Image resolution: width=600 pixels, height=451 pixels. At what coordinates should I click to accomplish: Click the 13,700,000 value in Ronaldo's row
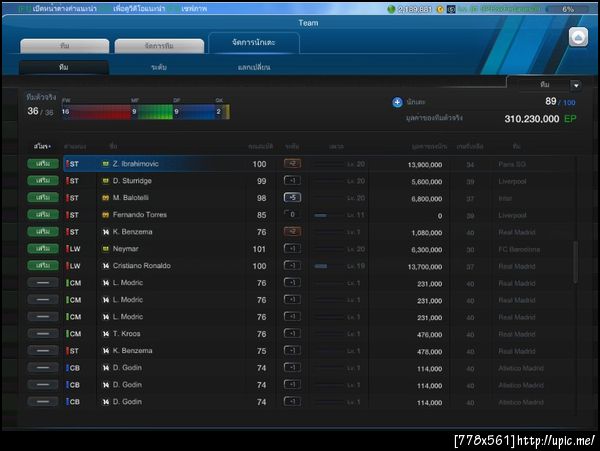pyautogui.click(x=425, y=267)
